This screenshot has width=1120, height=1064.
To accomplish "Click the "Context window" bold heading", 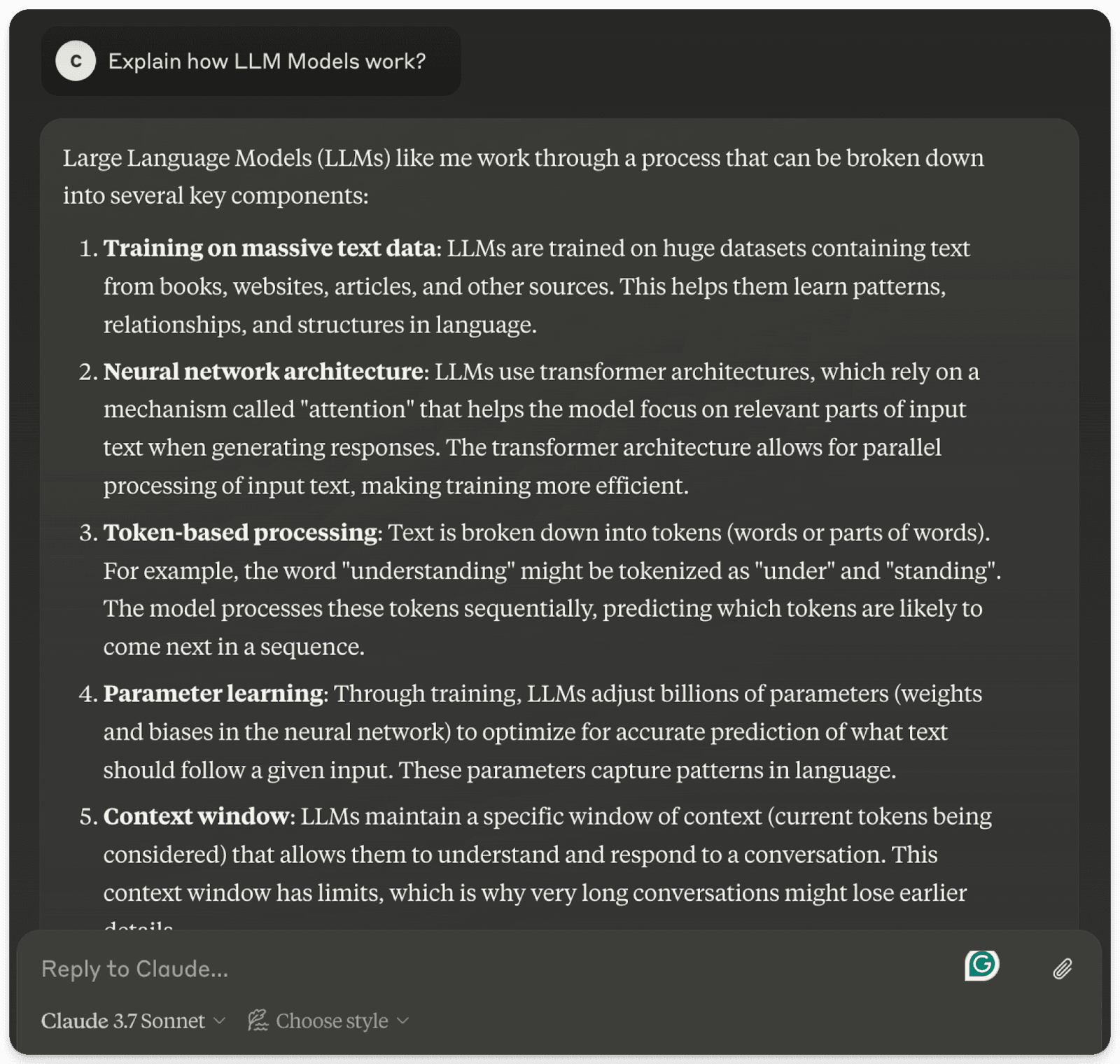I will click(196, 816).
